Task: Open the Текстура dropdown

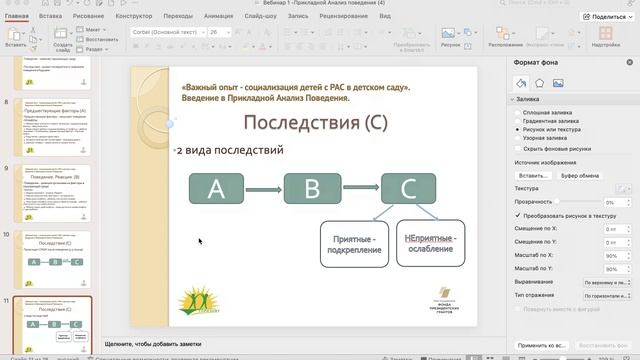Action: coord(624,189)
